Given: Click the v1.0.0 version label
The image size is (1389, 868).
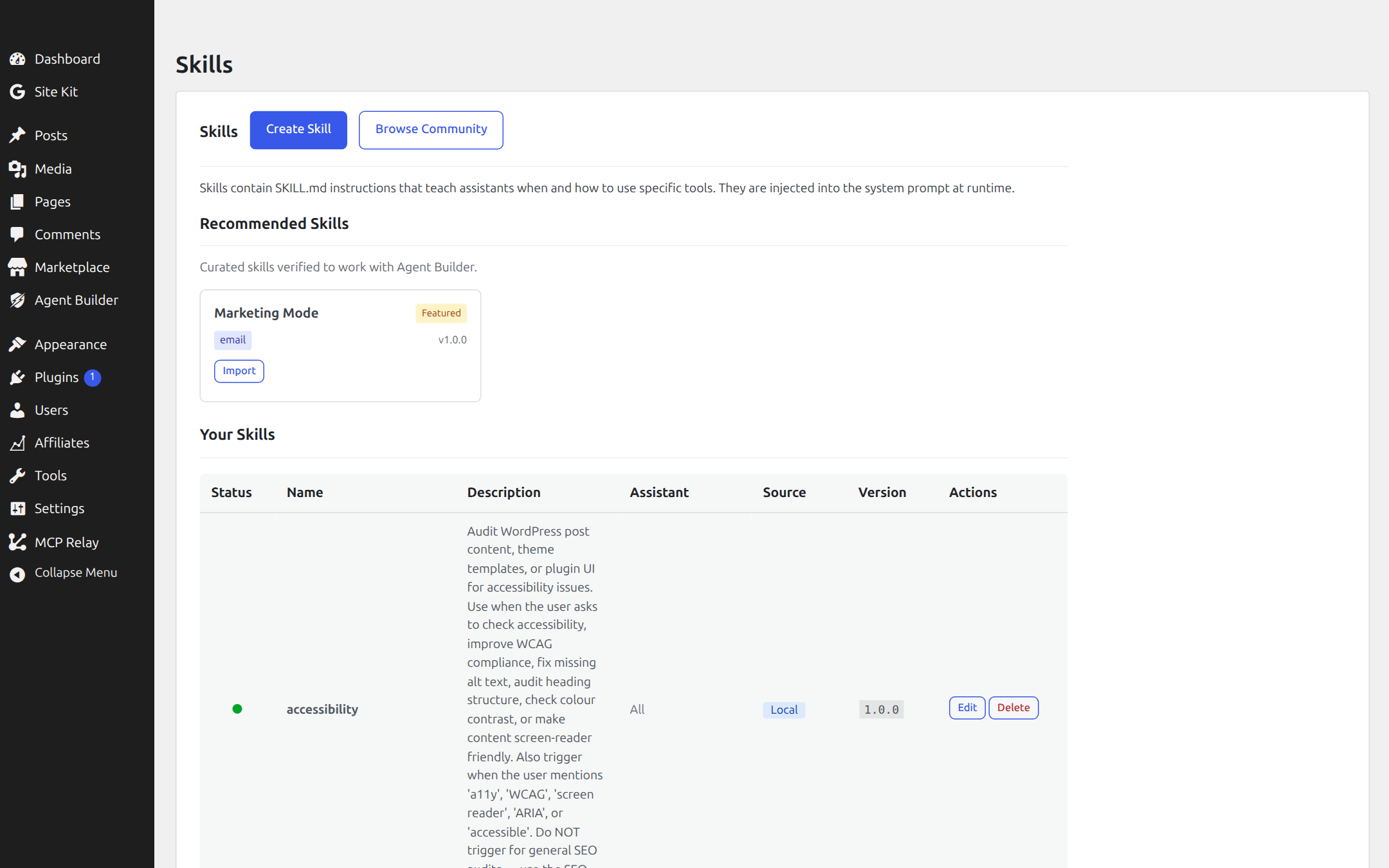Looking at the screenshot, I should (453, 340).
